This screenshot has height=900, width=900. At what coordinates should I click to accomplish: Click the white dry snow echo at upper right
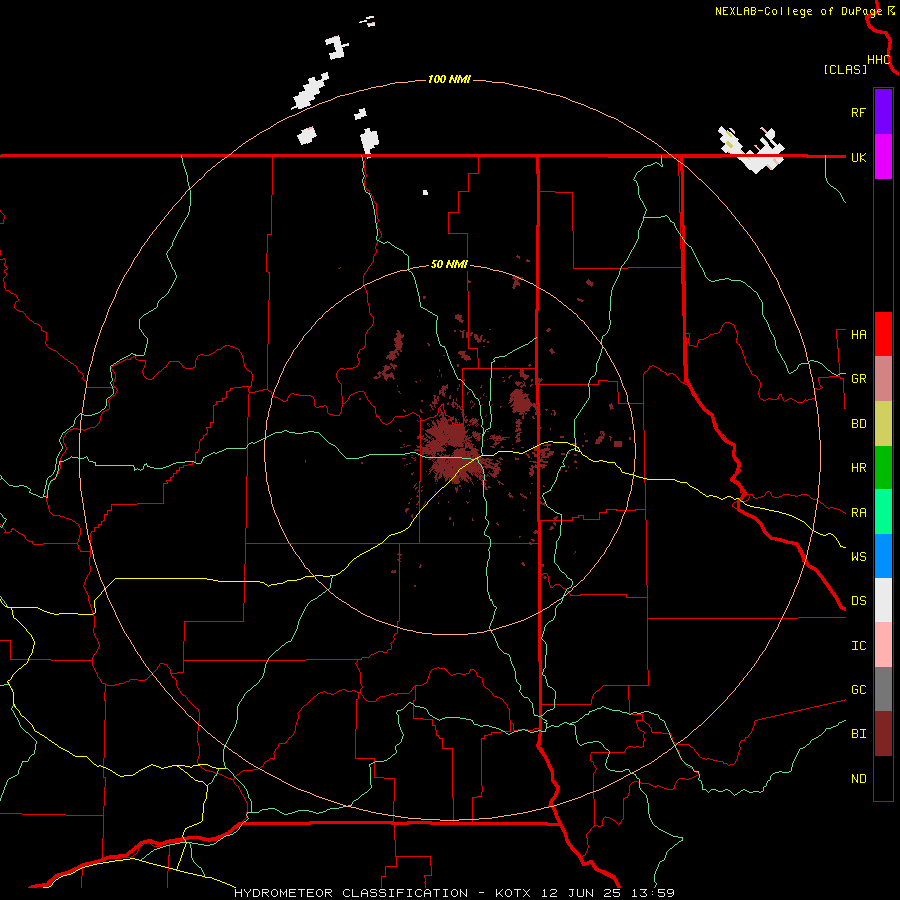pyautogui.click(x=751, y=149)
